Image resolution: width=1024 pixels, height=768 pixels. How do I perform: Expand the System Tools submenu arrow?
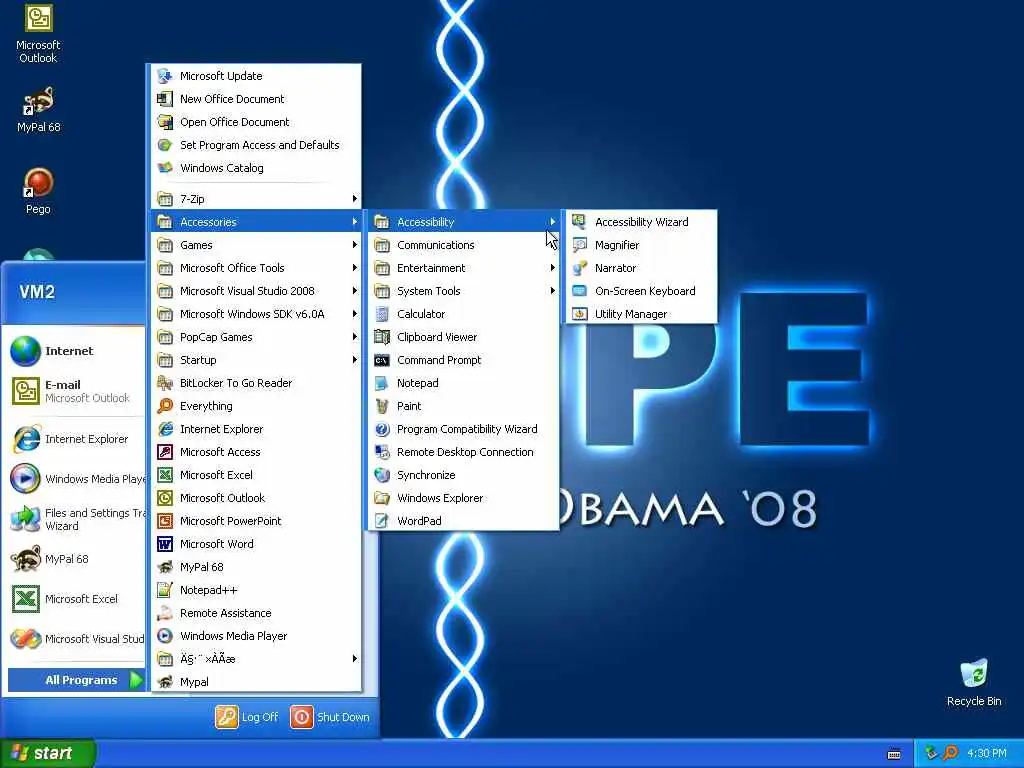552,291
